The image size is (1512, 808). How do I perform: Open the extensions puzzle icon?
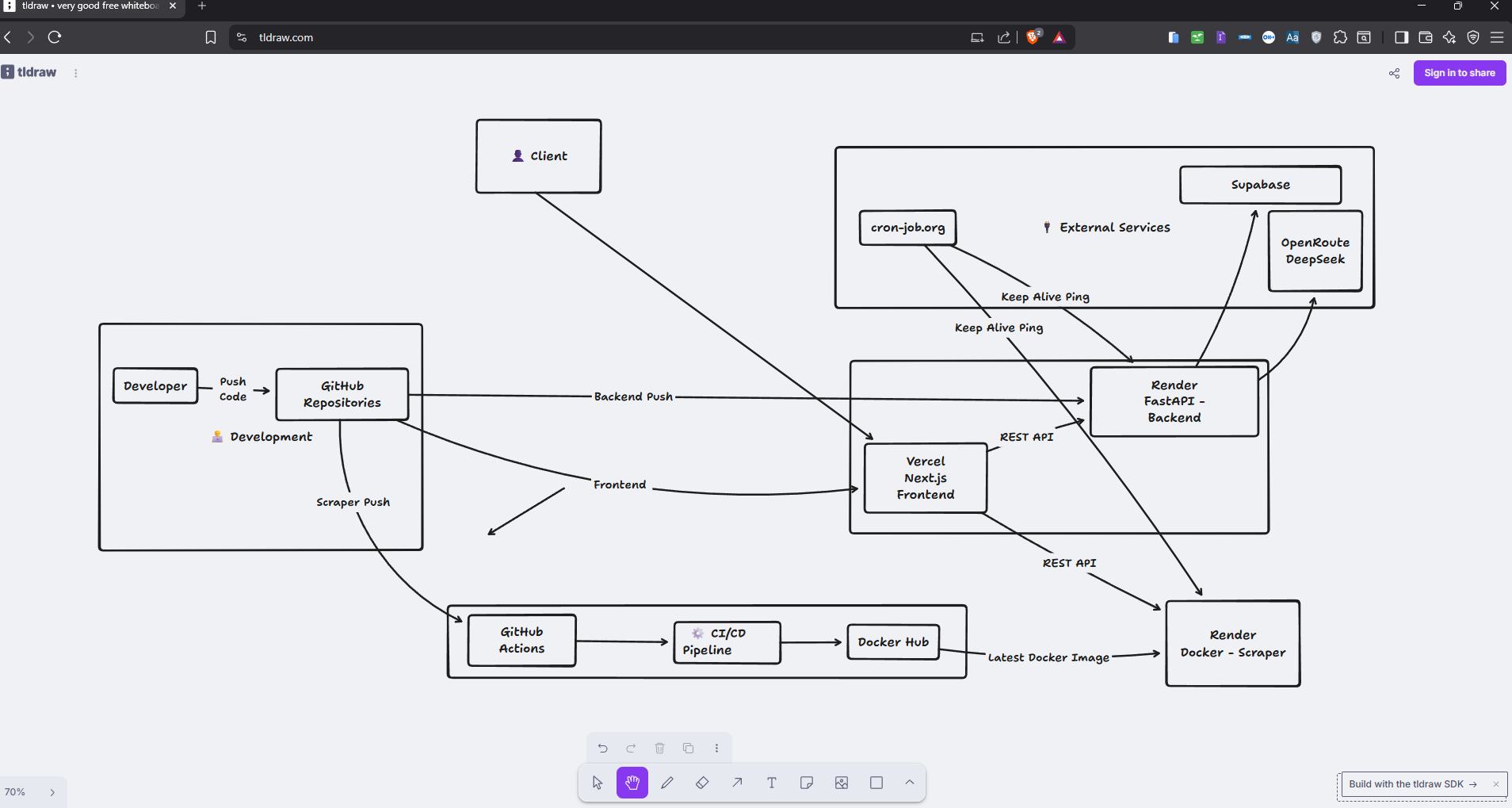(x=1340, y=37)
